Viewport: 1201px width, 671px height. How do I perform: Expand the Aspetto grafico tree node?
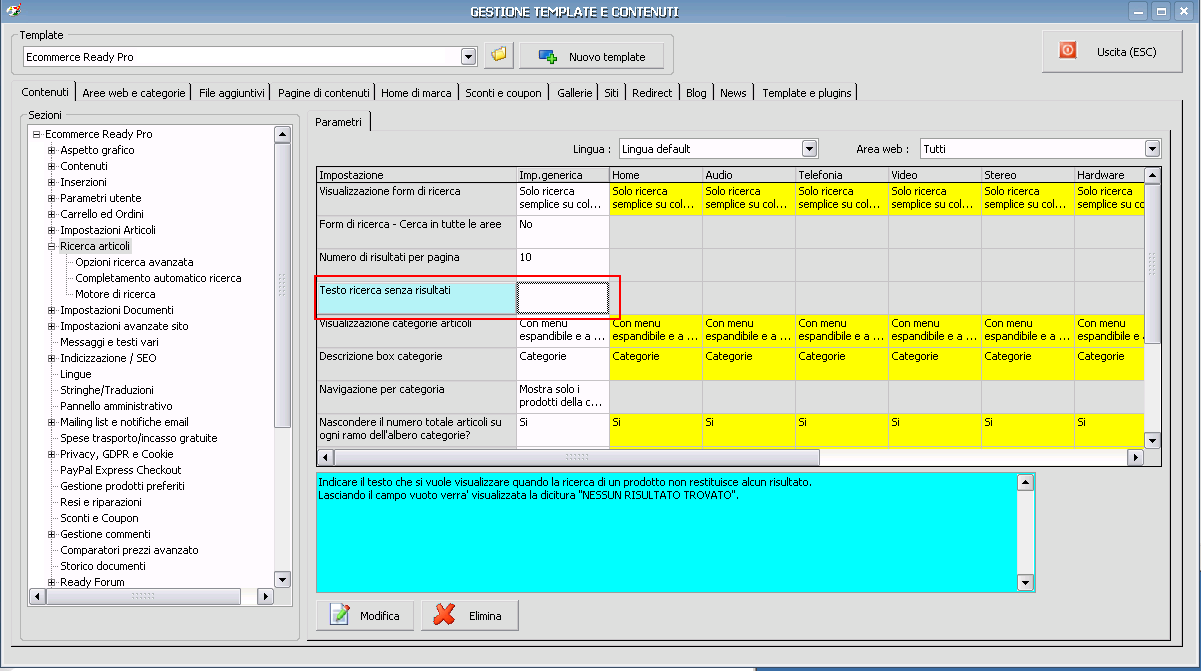52,150
